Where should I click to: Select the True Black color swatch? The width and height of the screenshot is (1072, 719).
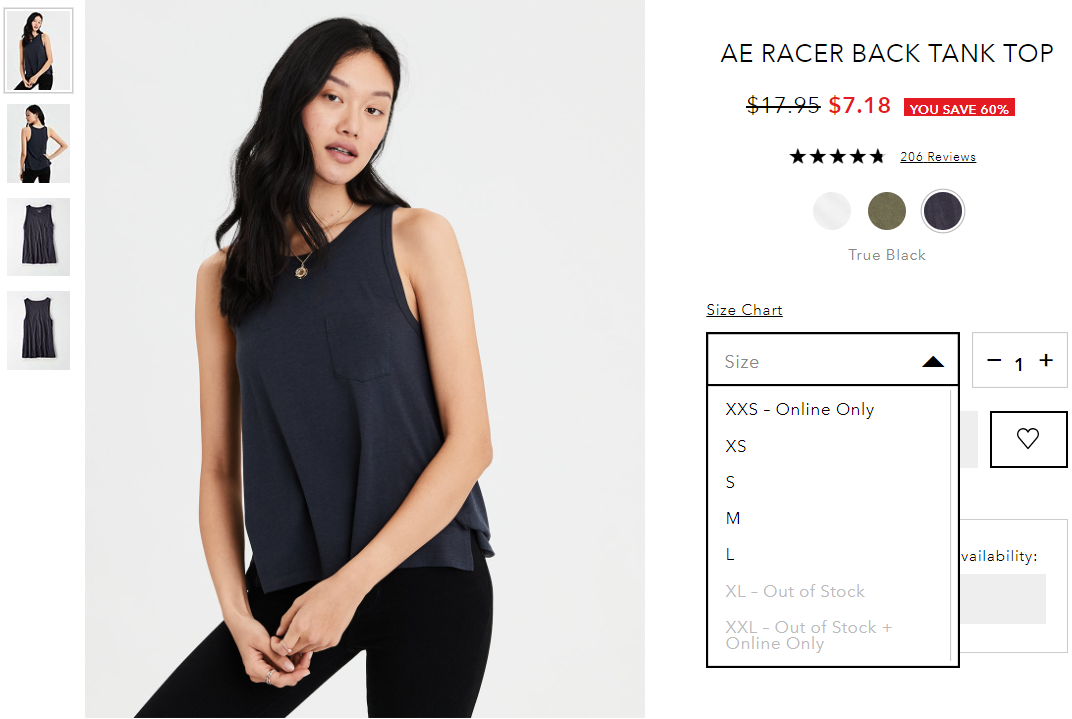[942, 211]
